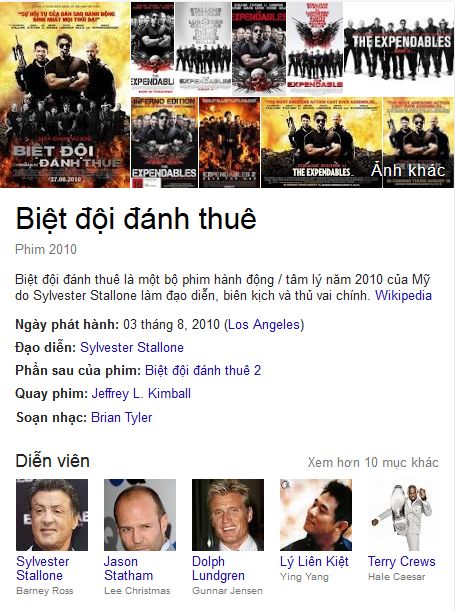Viewport: 455px width, 611px height.
Task: Open the Jason Statham name link
Action: [129, 569]
